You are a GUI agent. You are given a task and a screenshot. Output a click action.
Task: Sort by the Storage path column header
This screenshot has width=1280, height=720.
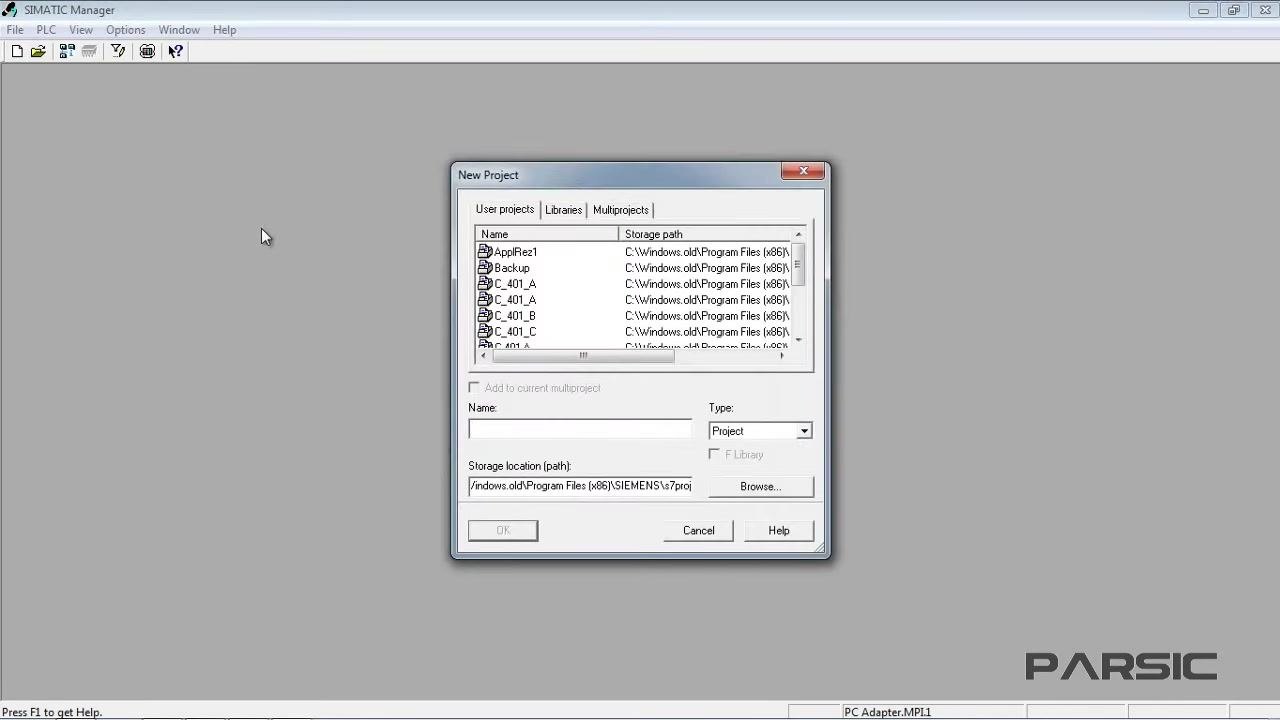coord(704,234)
